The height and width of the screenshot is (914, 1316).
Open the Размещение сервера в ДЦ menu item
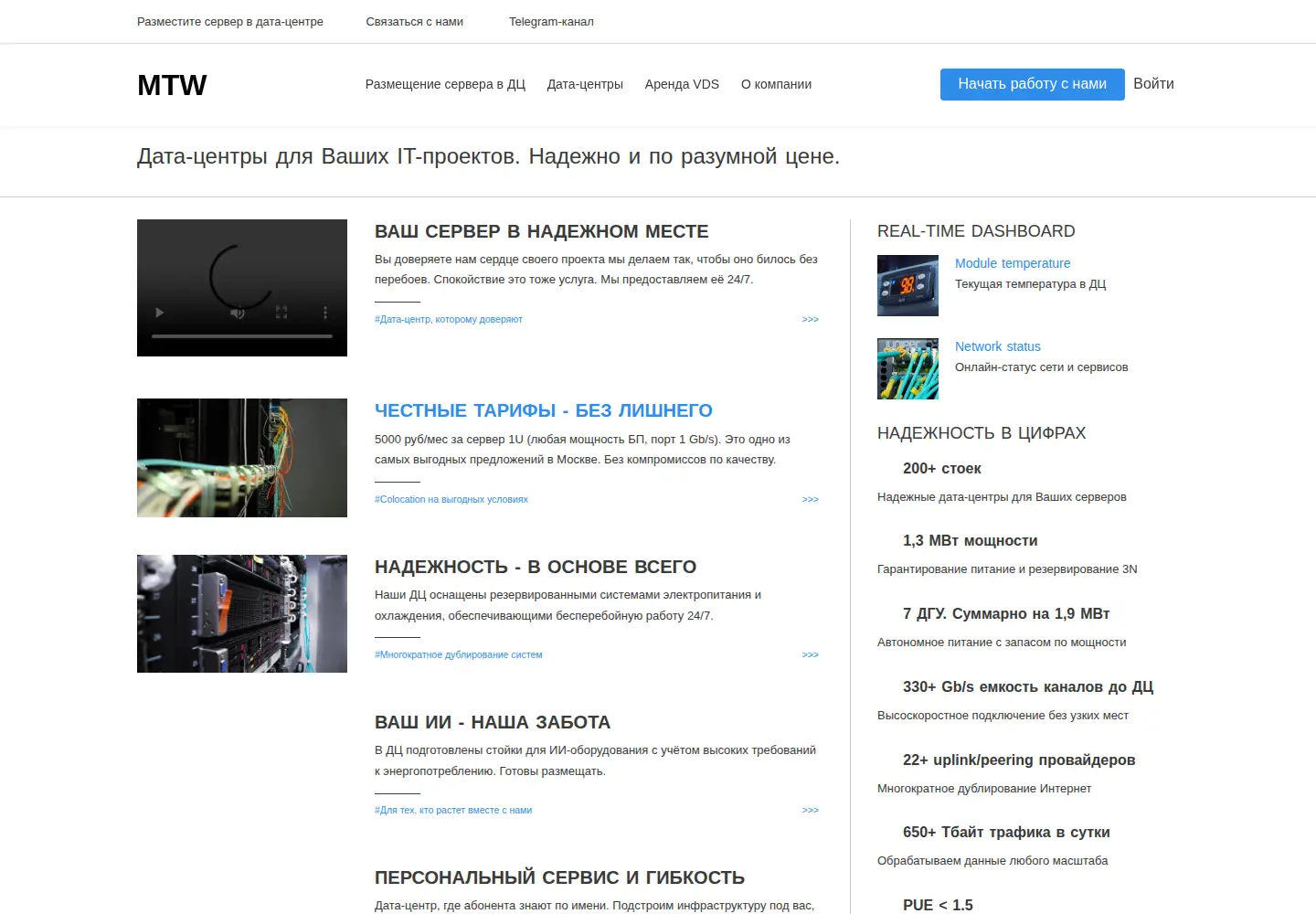tap(445, 84)
